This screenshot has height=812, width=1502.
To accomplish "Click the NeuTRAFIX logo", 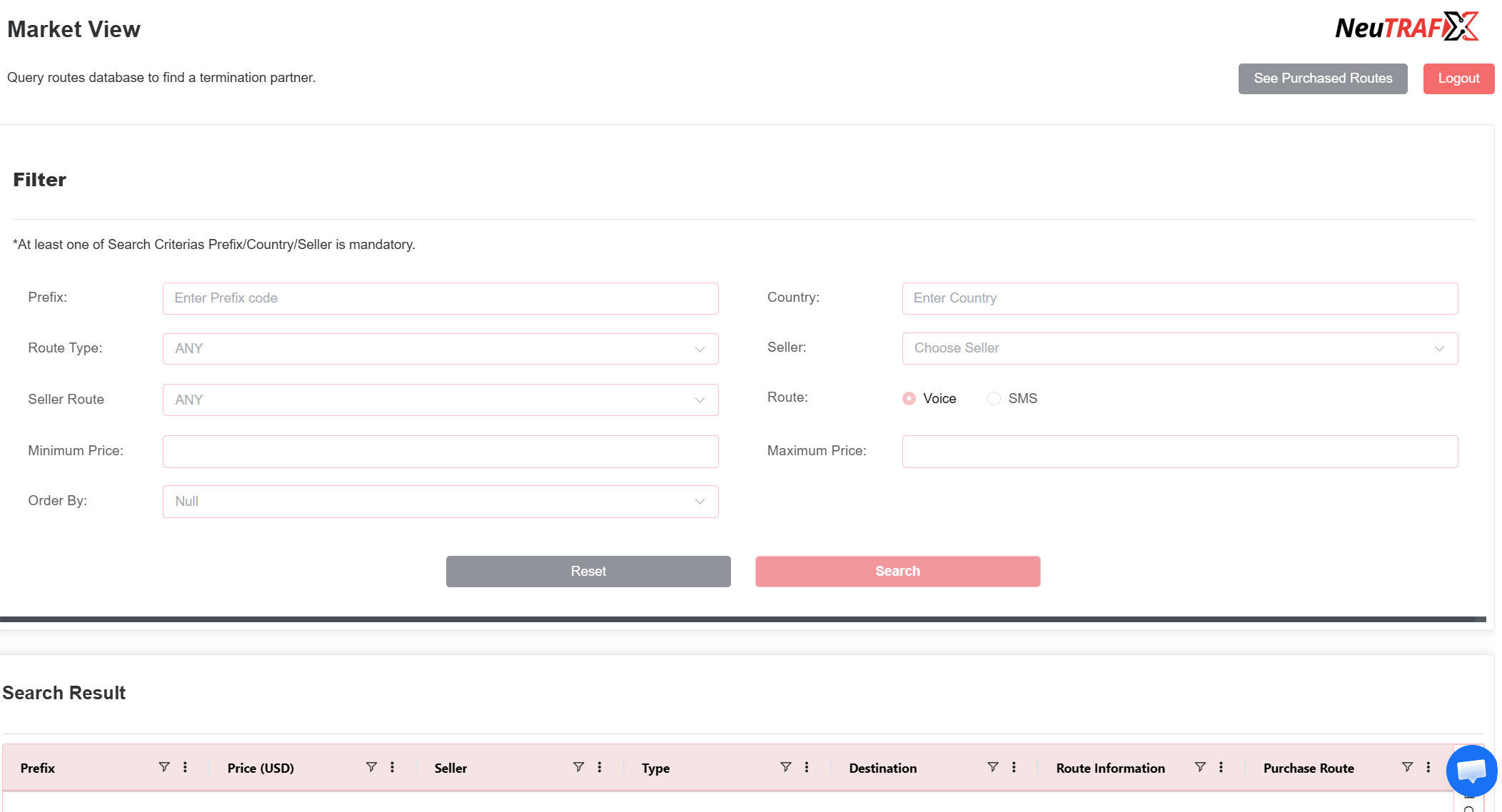I will pyautogui.click(x=1406, y=27).
